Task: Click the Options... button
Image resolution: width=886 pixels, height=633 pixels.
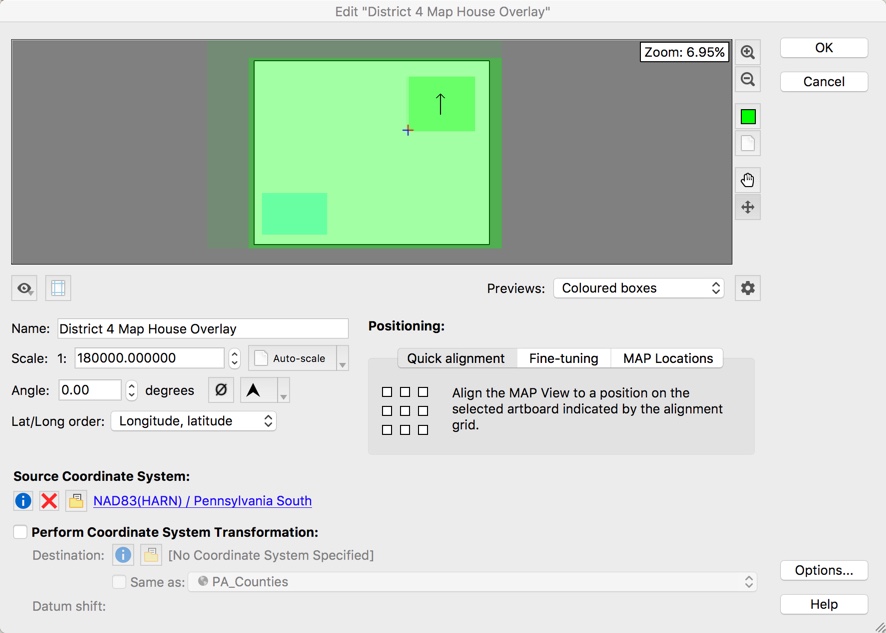Action: click(824, 571)
